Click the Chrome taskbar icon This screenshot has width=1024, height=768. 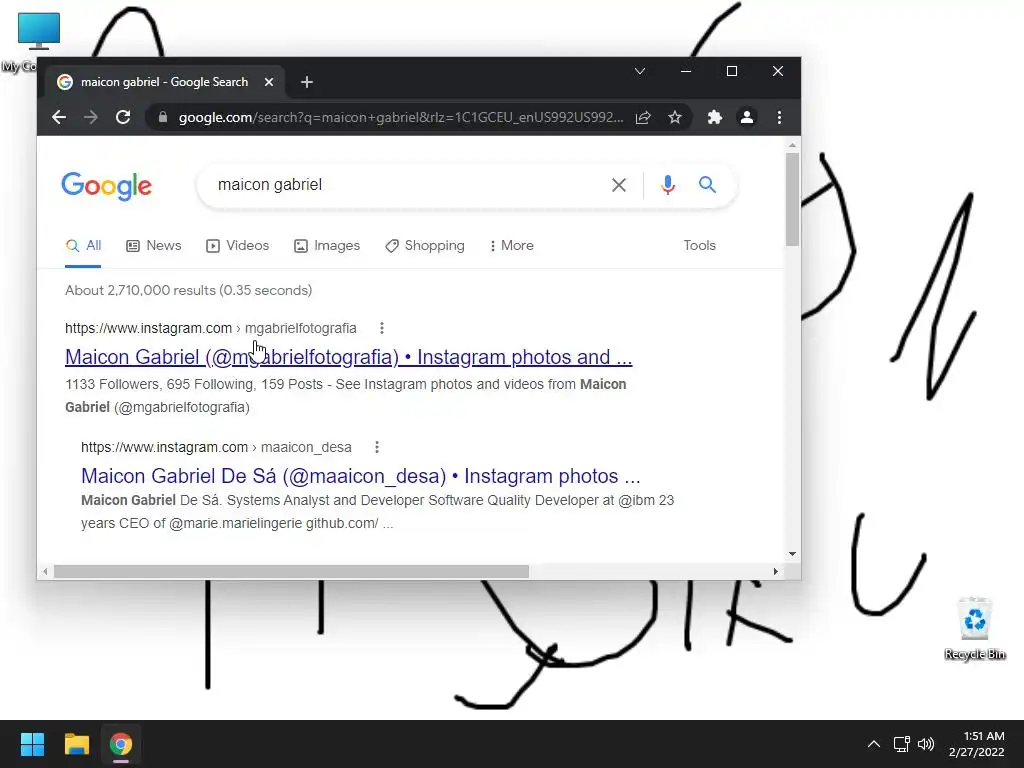tap(121, 744)
